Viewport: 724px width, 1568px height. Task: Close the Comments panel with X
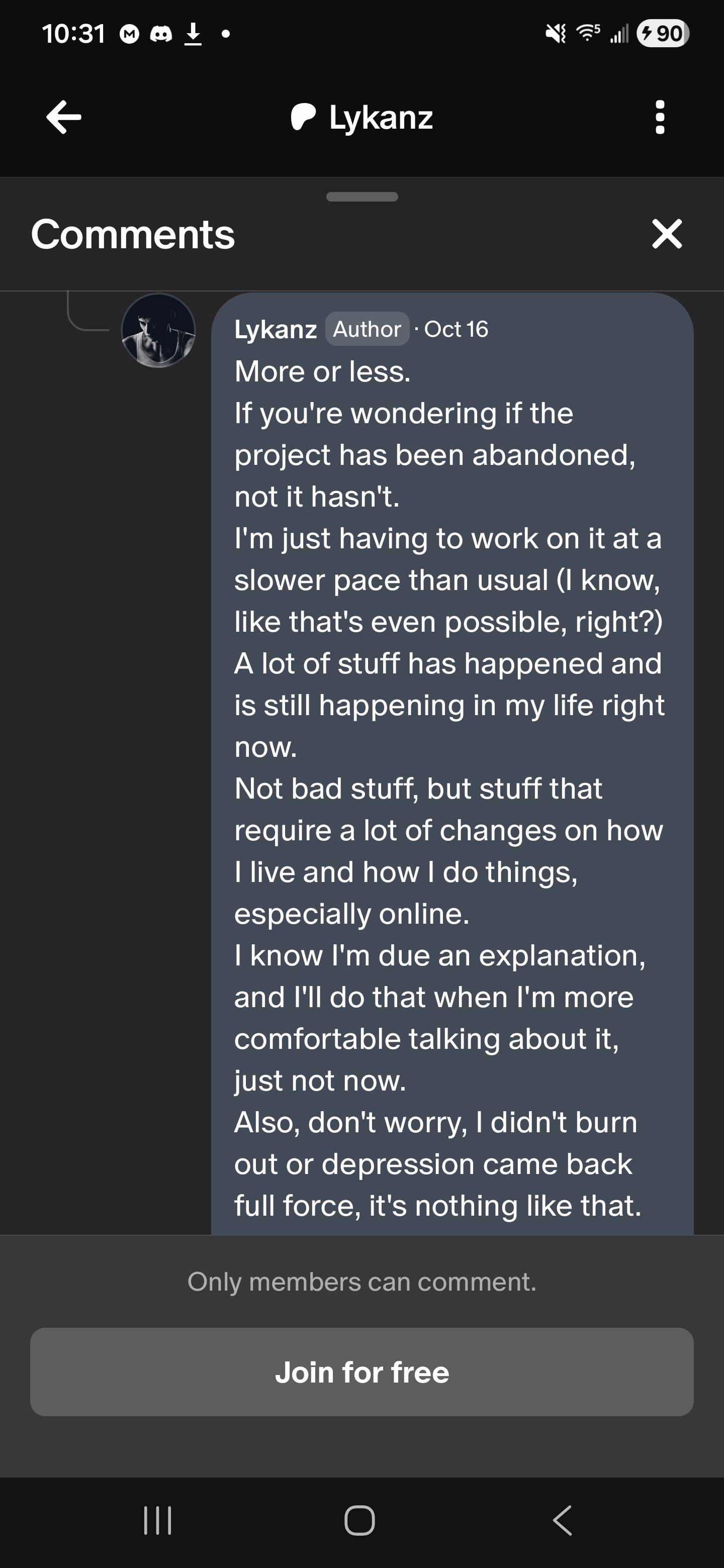pyautogui.click(x=667, y=234)
